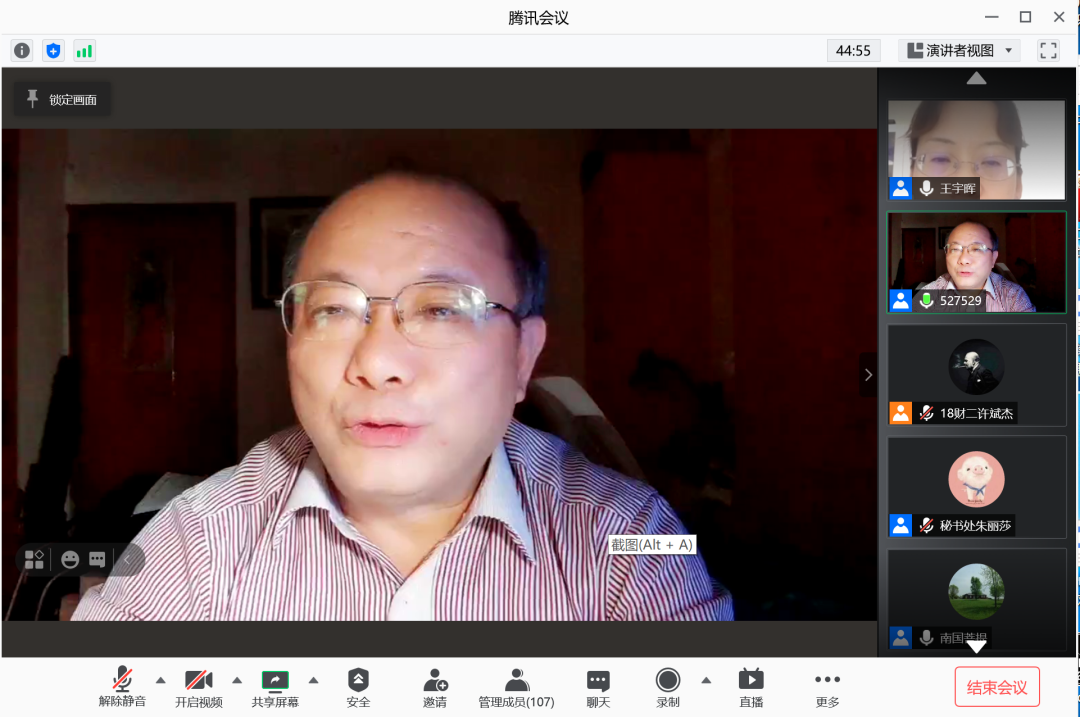Image resolution: width=1080 pixels, height=717 pixels.
Task: Open the 更多 more options menu
Action: click(827, 688)
